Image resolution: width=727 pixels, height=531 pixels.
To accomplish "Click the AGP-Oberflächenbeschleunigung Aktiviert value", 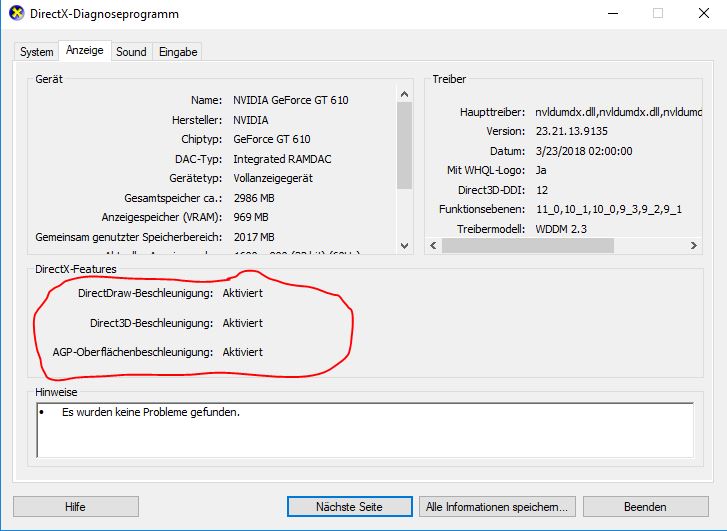I will [242, 352].
